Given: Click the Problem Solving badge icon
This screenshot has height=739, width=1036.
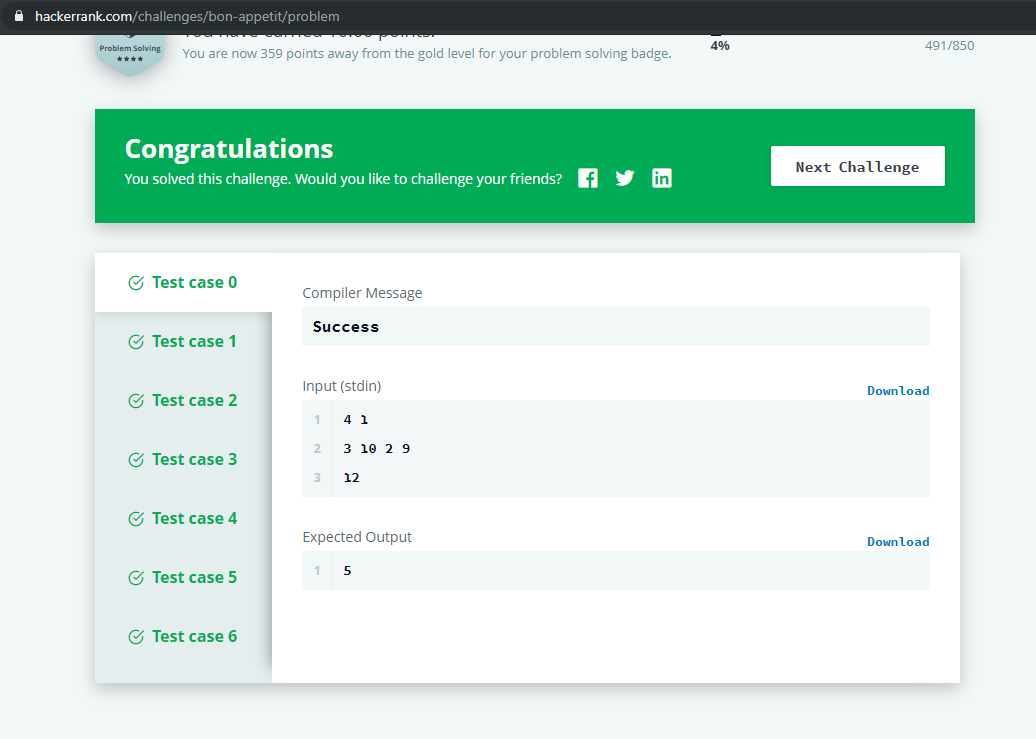Looking at the screenshot, I should [x=130, y=54].
